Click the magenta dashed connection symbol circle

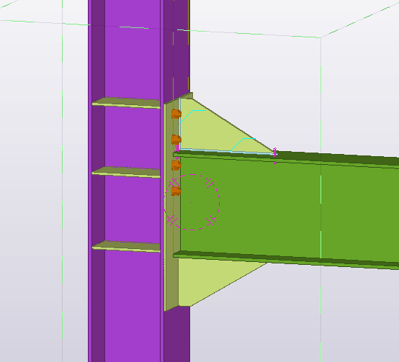pos(192,202)
